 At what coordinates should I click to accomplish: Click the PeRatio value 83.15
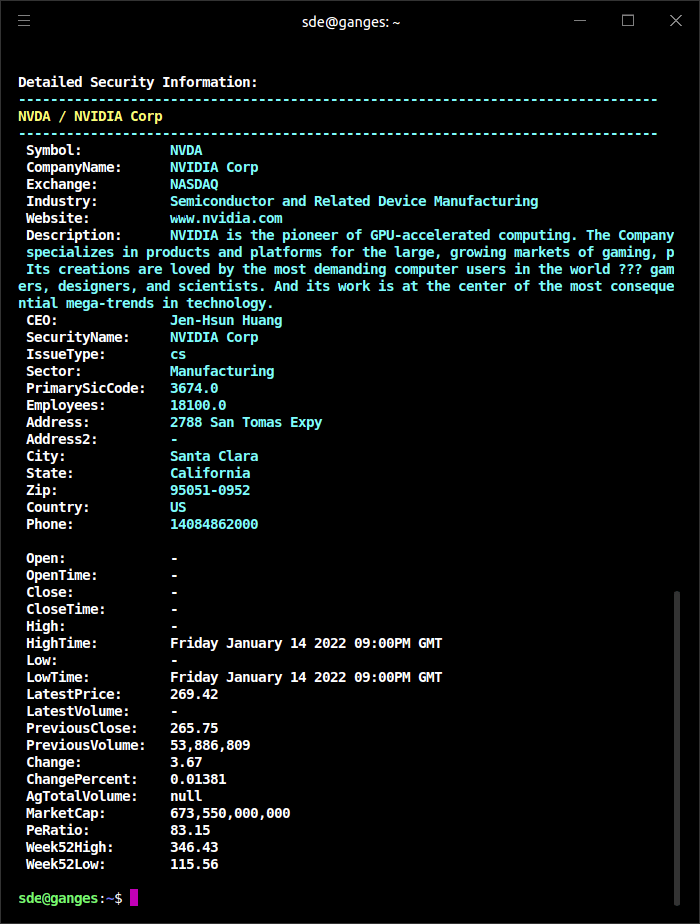click(190, 831)
